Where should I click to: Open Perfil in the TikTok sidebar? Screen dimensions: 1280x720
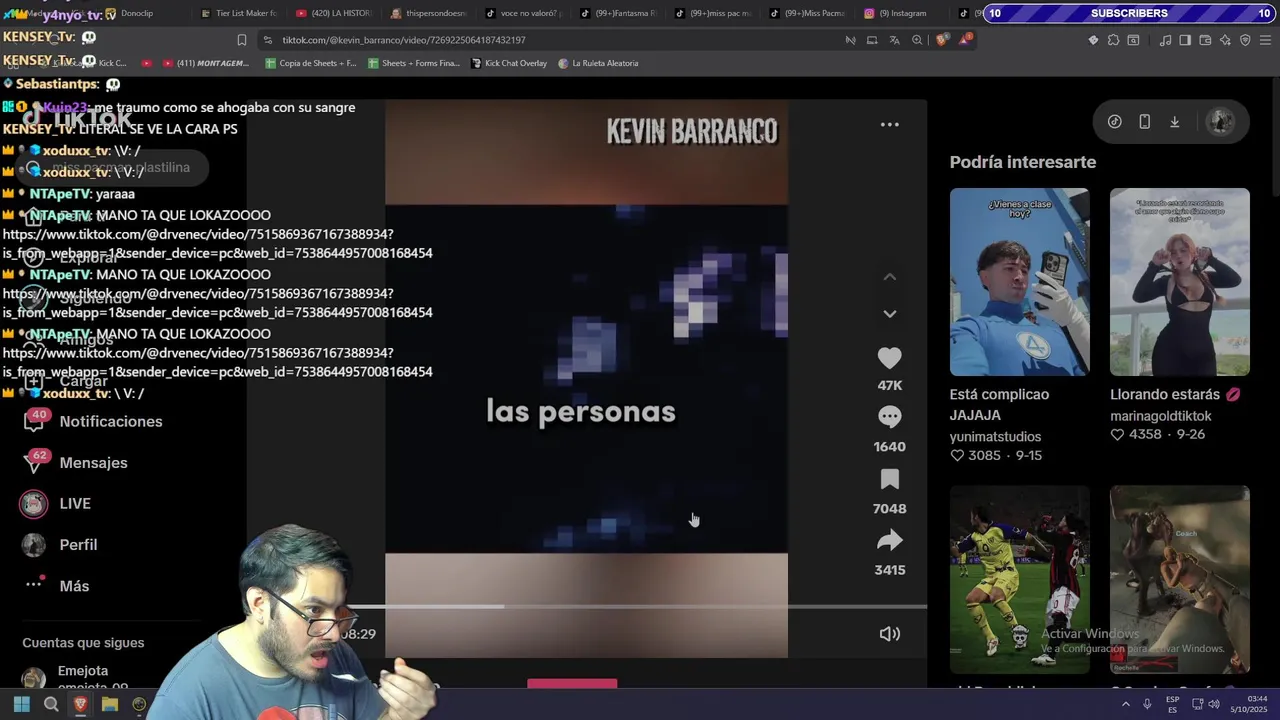coord(59,545)
